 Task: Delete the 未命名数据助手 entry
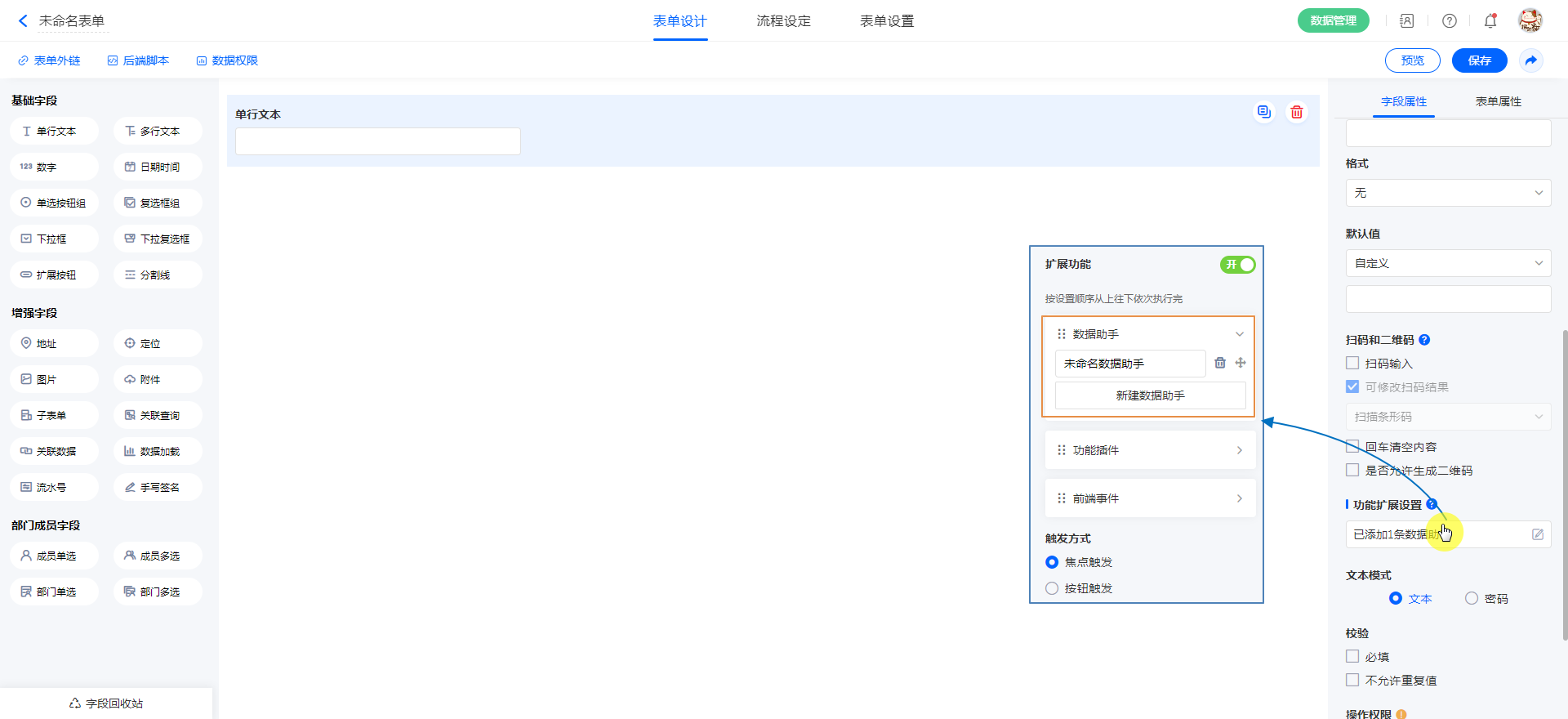point(1220,363)
